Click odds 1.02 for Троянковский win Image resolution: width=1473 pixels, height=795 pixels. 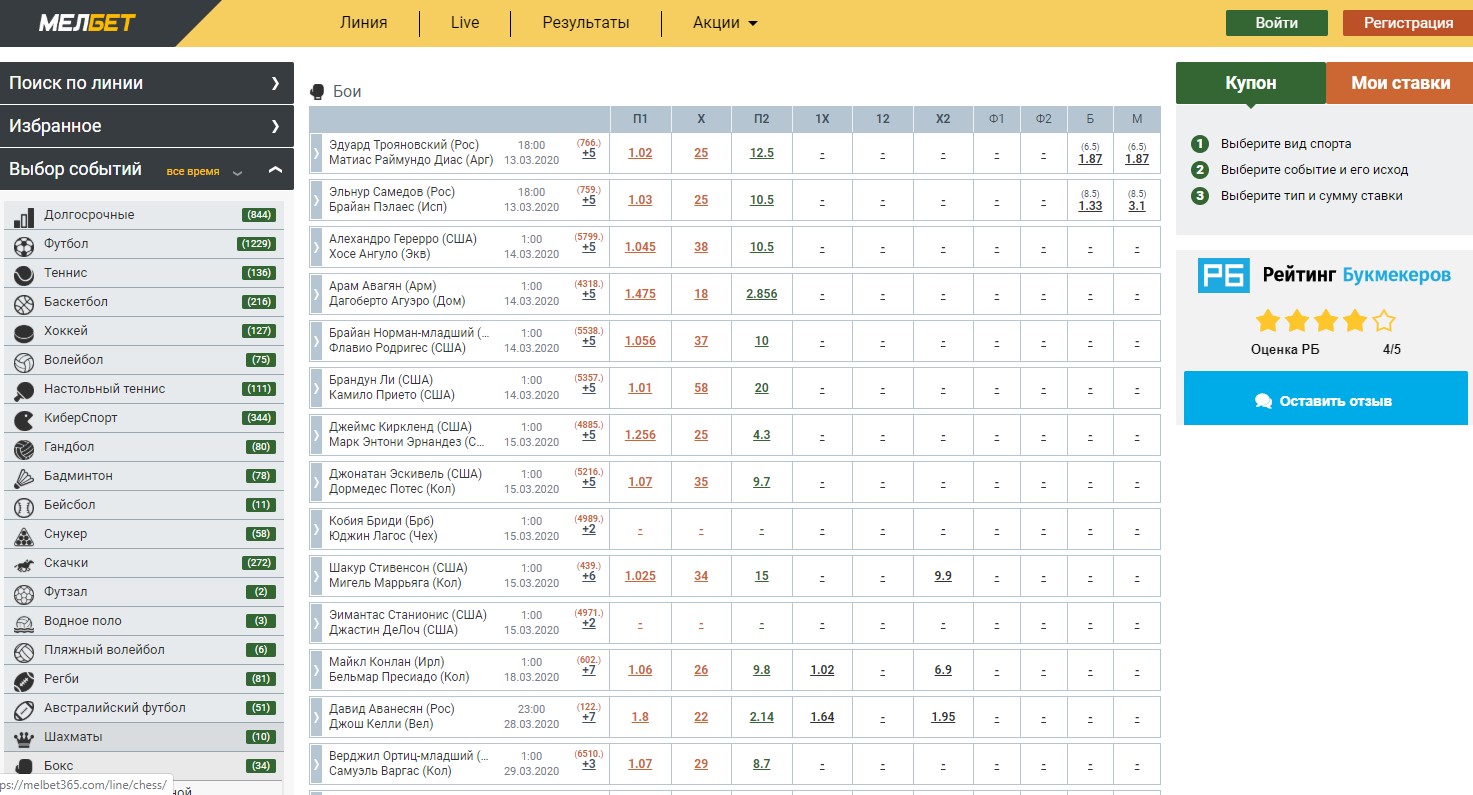pos(640,153)
